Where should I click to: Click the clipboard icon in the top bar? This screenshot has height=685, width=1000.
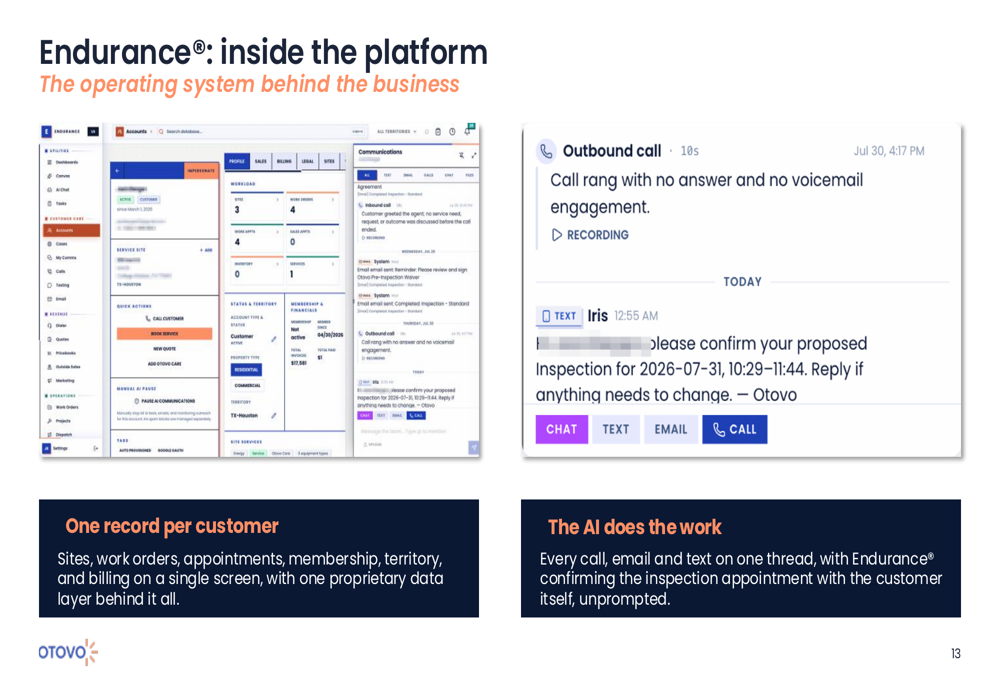click(438, 131)
